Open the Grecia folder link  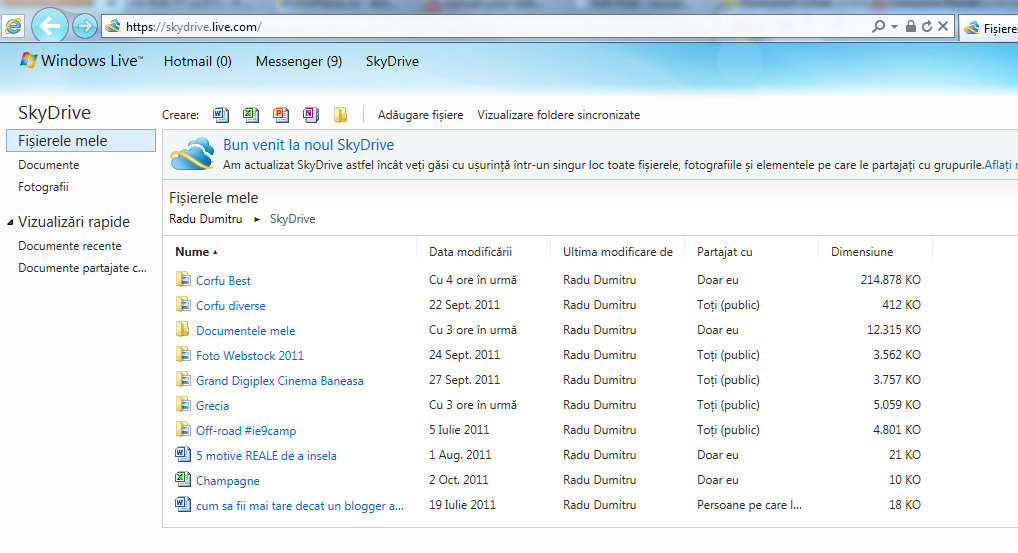pyautogui.click(x=212, y=406)
